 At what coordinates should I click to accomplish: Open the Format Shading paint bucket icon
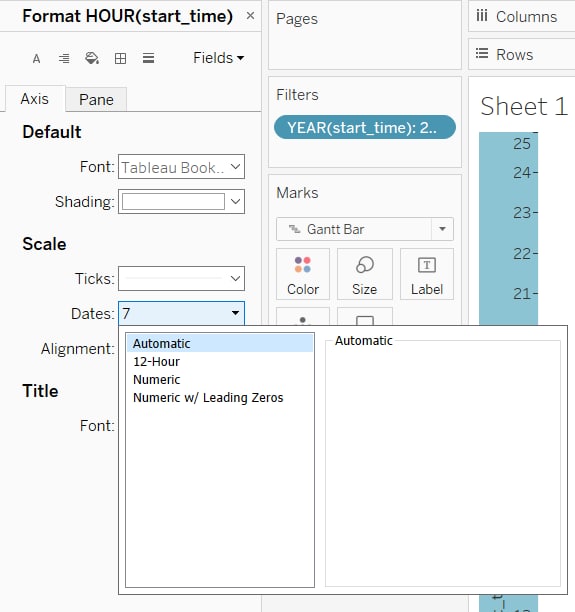(92, 59)
